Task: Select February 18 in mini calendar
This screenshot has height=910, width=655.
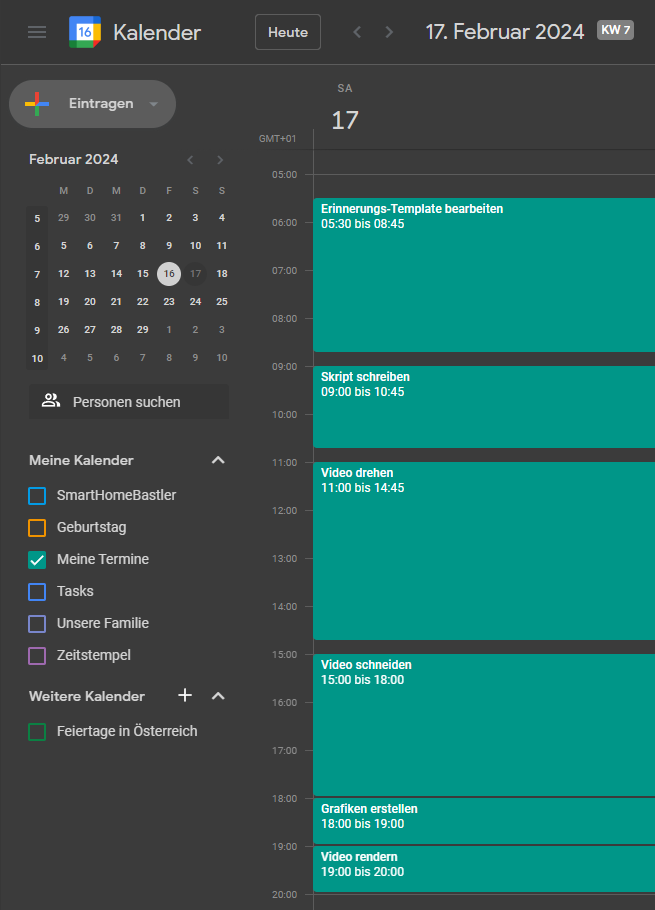Action: click(x=222, y=273)
